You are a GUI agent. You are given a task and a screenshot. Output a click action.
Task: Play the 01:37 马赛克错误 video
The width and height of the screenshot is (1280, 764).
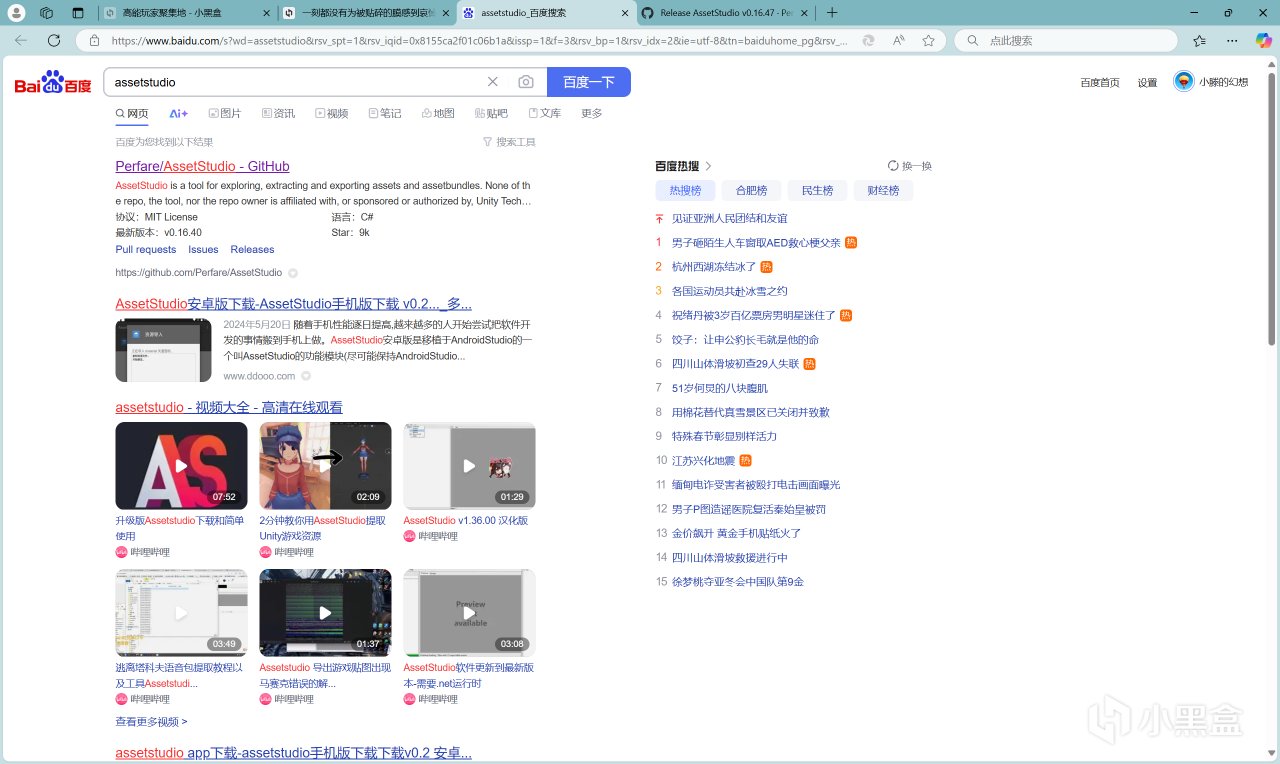coord(325,613)
